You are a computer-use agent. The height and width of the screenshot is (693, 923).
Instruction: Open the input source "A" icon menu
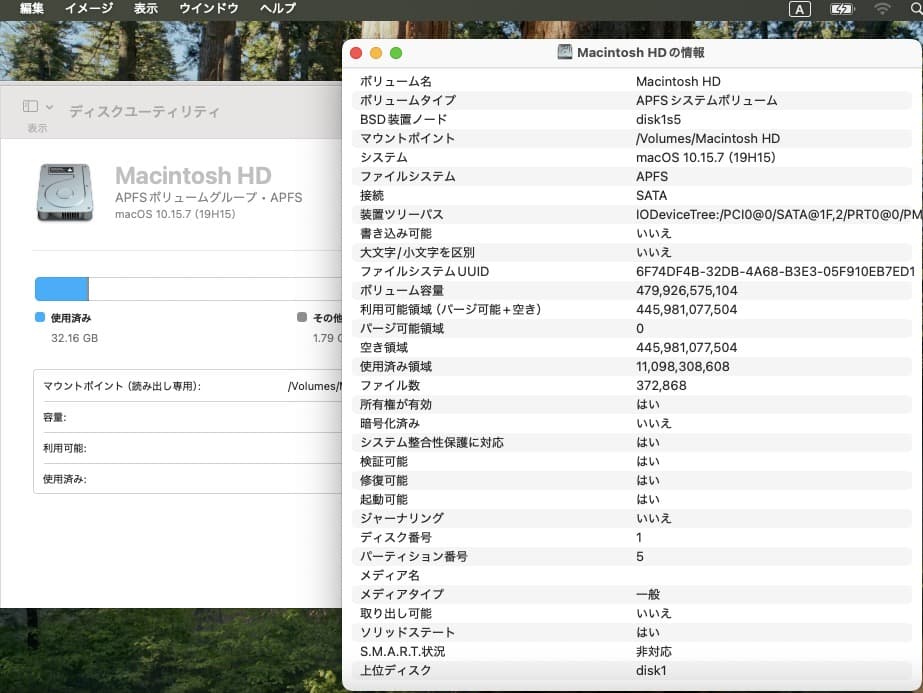(x=800, y=8)
